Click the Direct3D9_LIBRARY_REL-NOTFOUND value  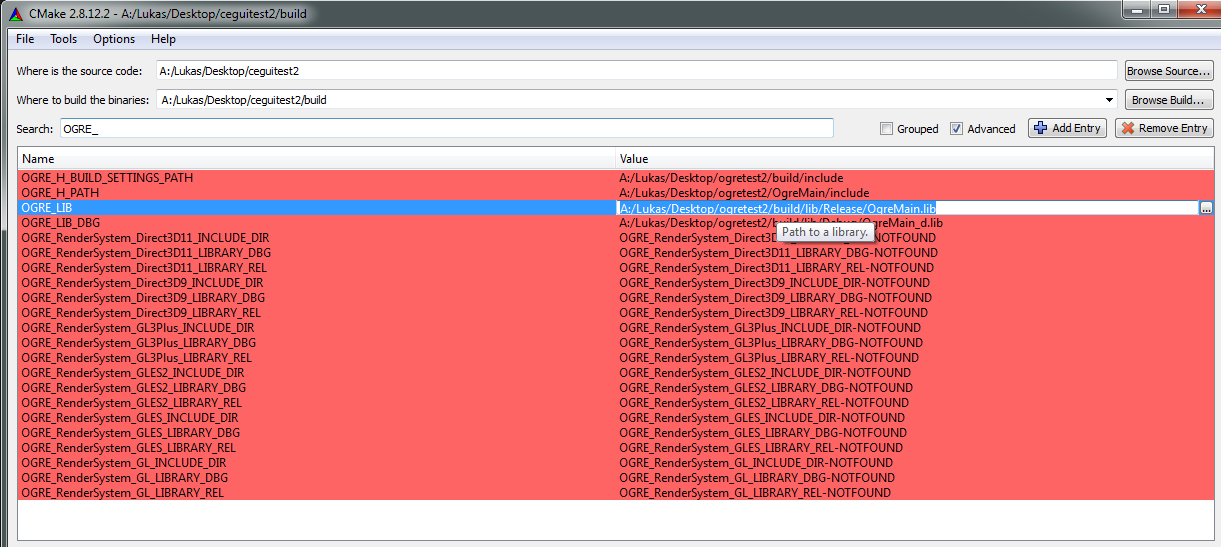[x=774, y=313]
